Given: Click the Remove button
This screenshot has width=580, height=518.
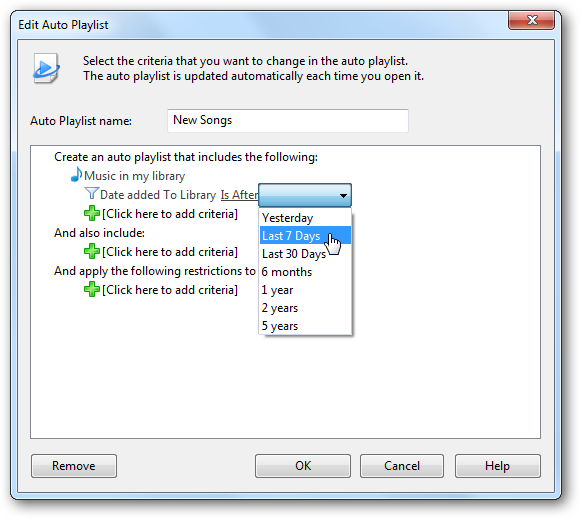Looking at the screenshot, I should pos(74,466).
